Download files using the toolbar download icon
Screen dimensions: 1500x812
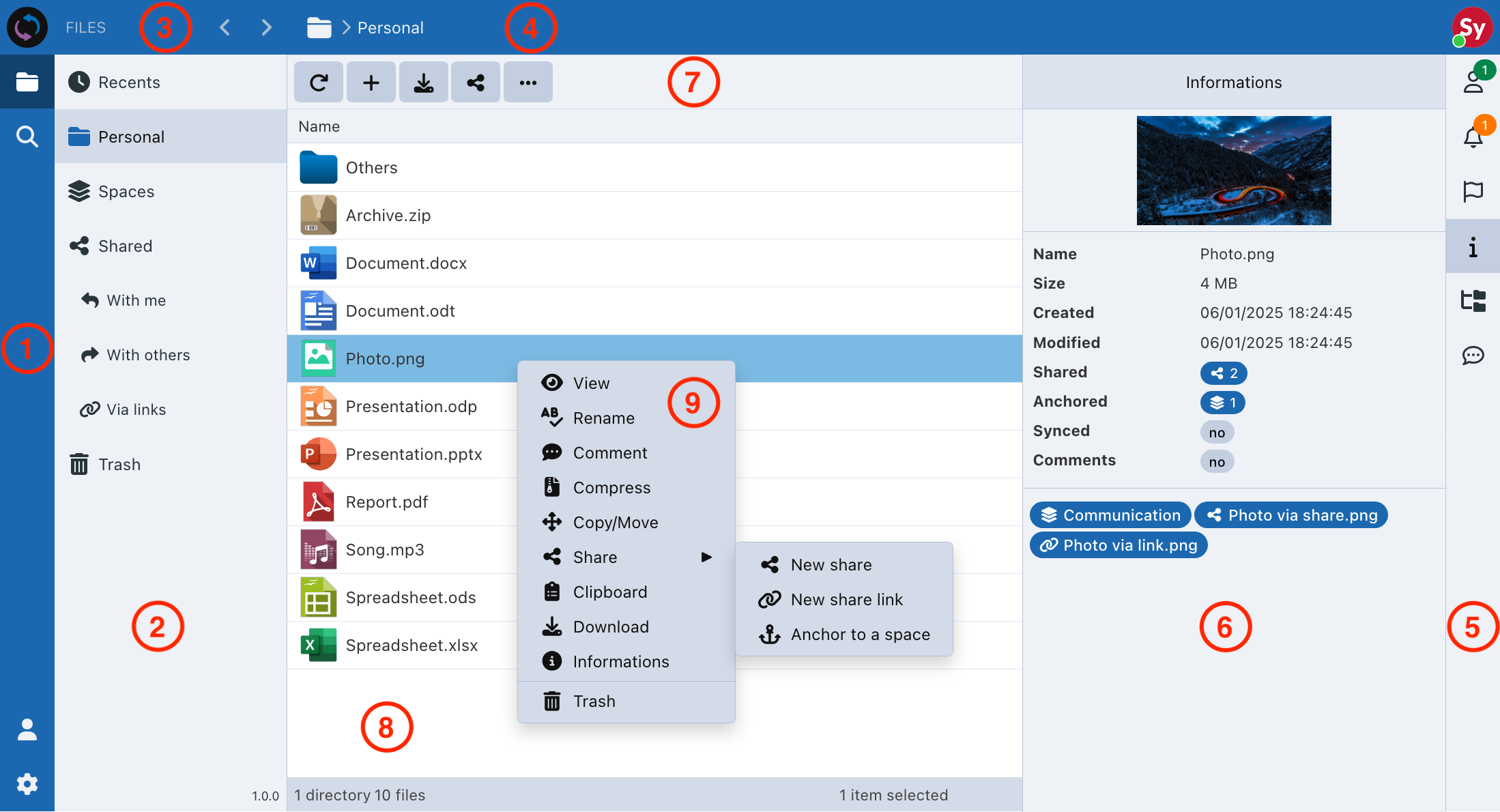423,82
